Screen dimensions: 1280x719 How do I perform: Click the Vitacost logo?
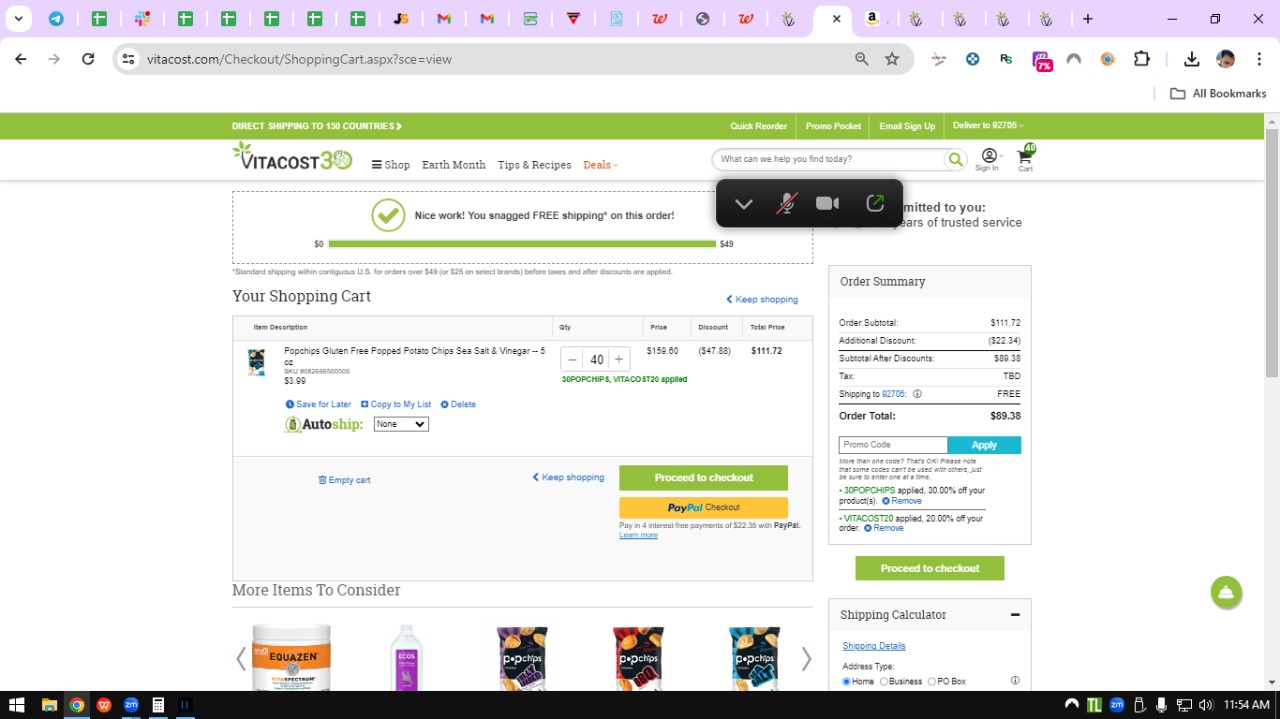click(292, 156)
